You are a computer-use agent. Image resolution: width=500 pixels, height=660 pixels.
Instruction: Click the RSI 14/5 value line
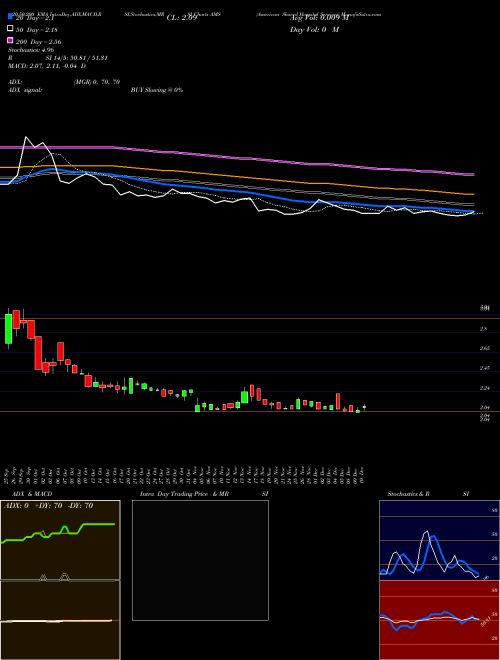(58, 58)
